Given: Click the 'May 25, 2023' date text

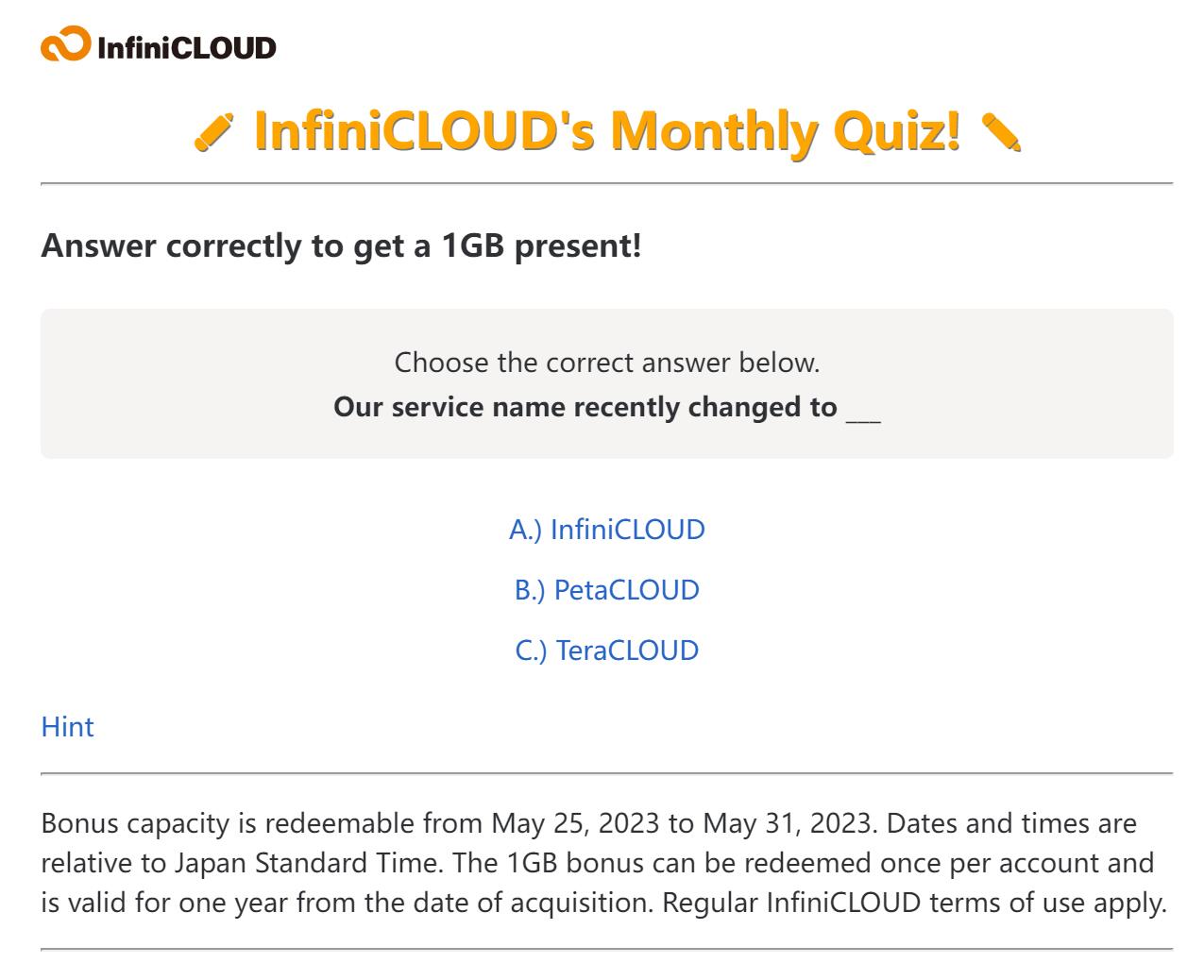Looking at the screenshot, I should (x=574, y=823).
